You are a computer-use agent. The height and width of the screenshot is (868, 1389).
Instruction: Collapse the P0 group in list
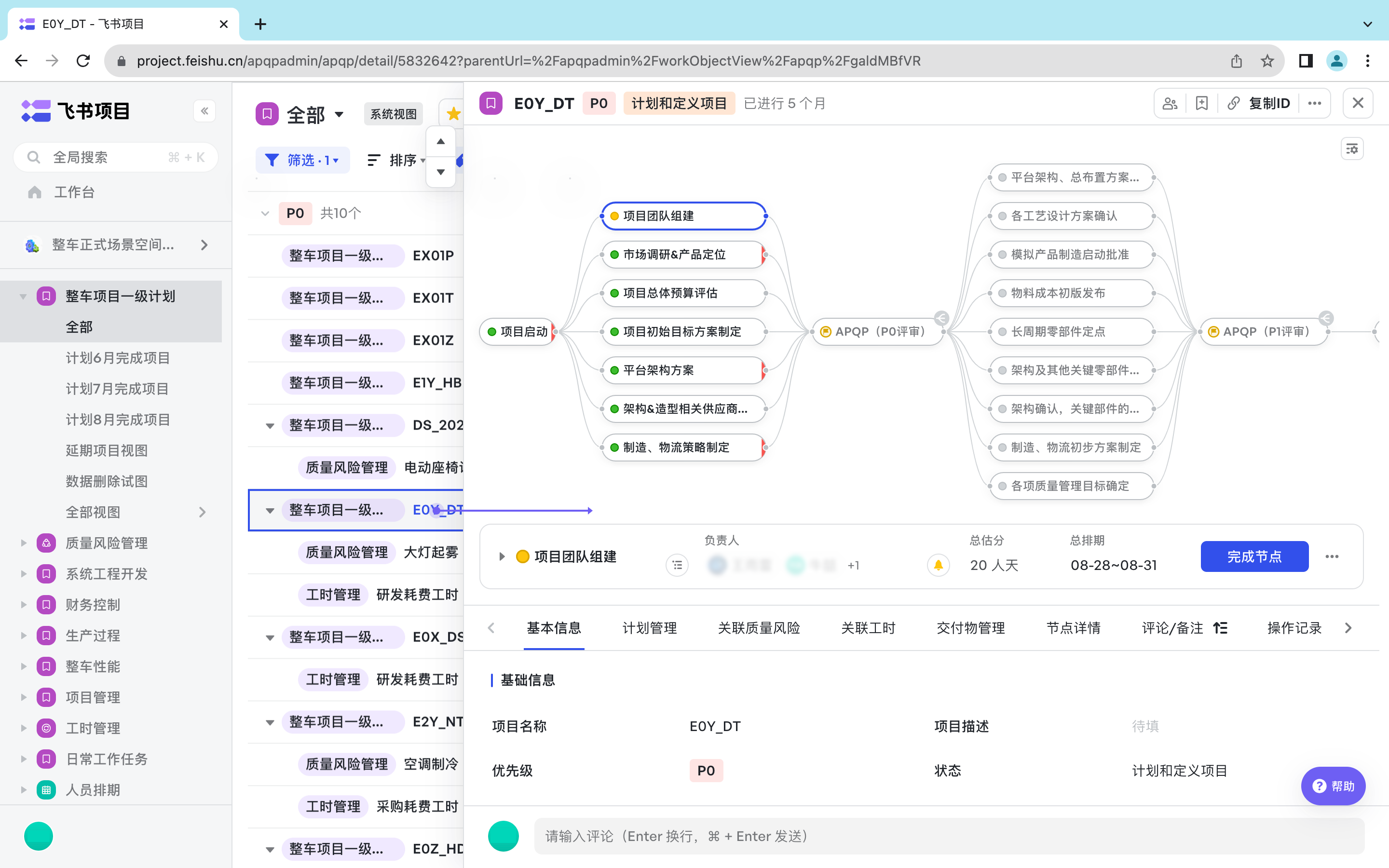[x=265, y=214]
